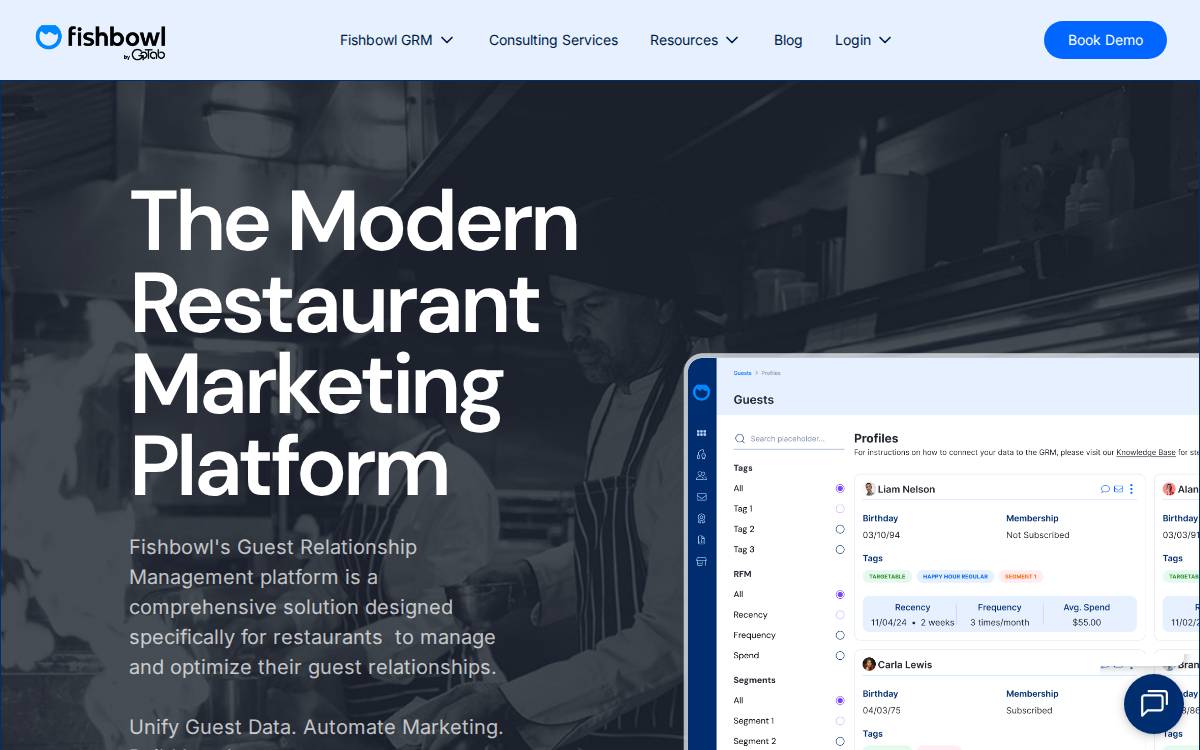The height and width of the screenshot is (750, 1200).
Task: Click the Book Demo button
Action: [1105, 40]
